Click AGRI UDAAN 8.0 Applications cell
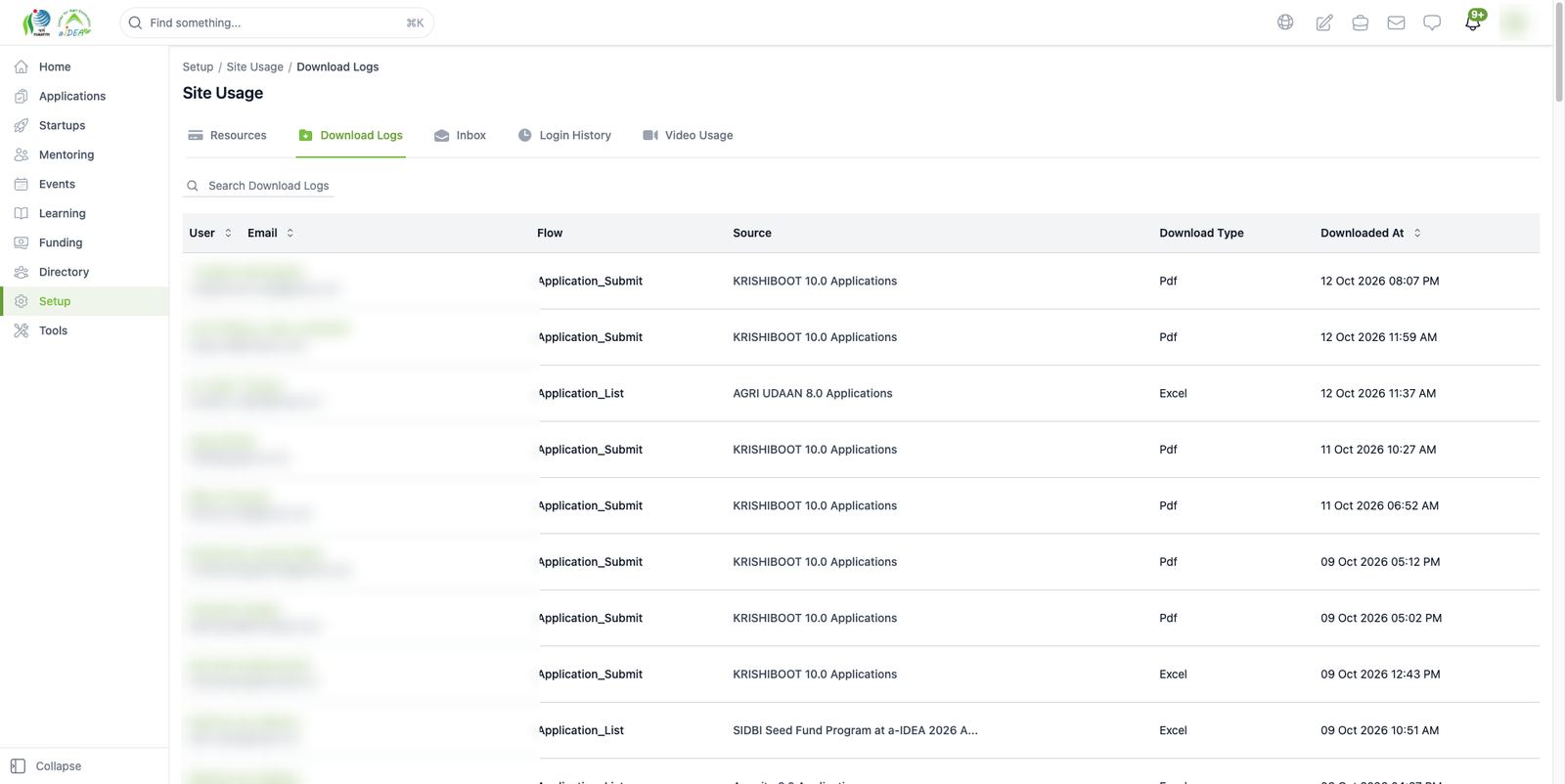 pyautogui.click(x=813, y=393)
